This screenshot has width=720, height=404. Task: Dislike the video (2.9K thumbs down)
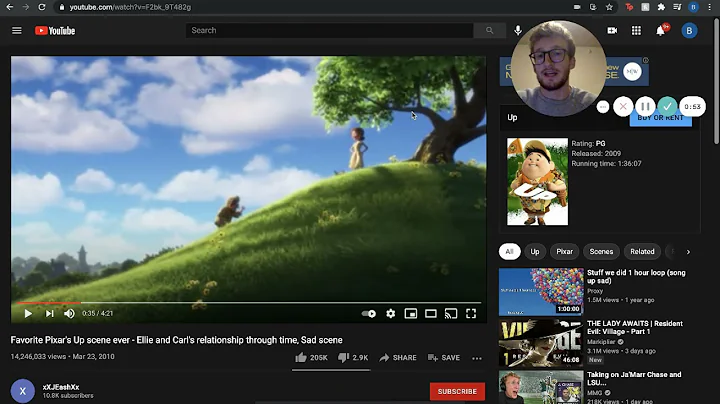tap(353, 358)
